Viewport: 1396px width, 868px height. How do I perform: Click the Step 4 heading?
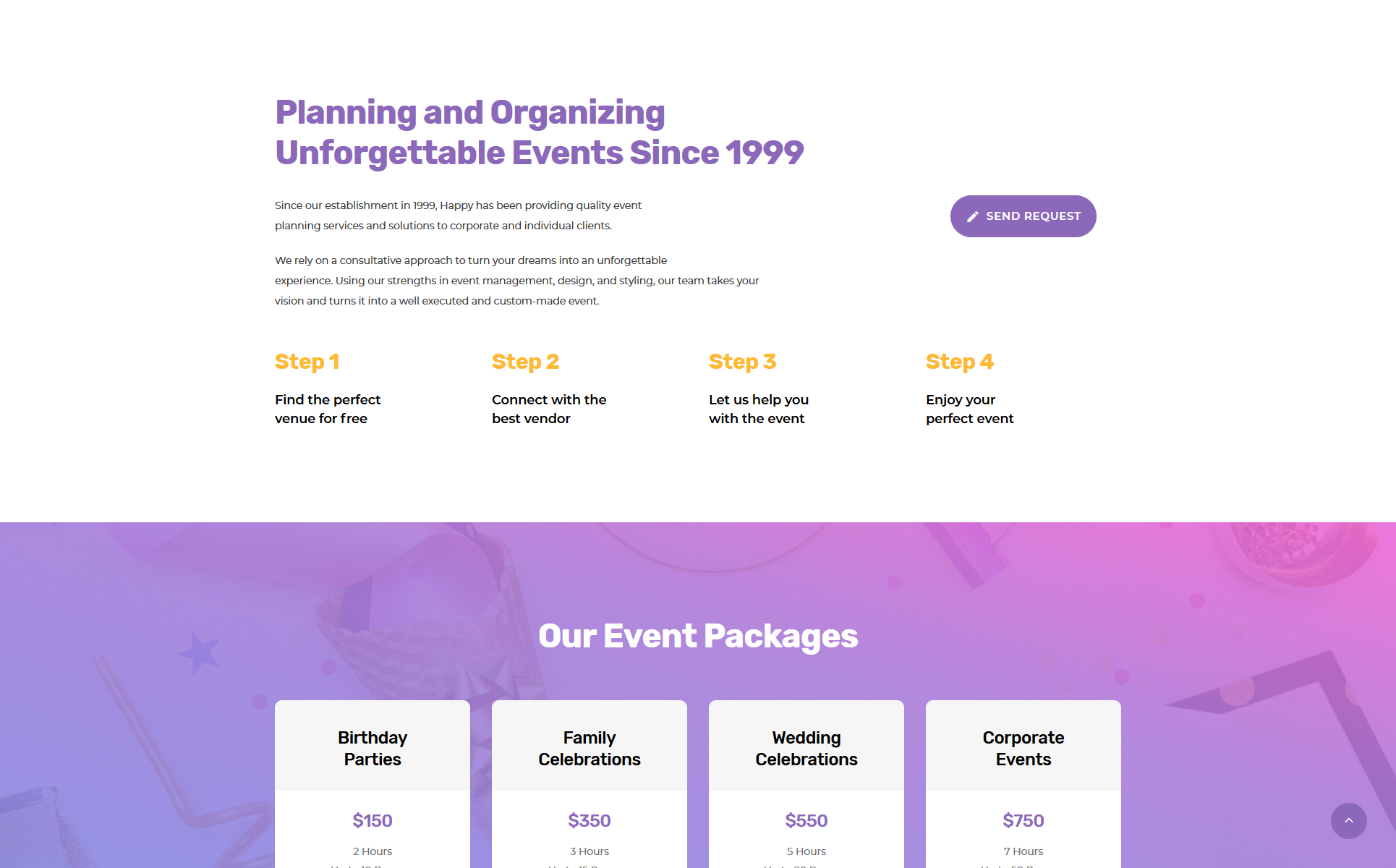click(x=959, y=362)
